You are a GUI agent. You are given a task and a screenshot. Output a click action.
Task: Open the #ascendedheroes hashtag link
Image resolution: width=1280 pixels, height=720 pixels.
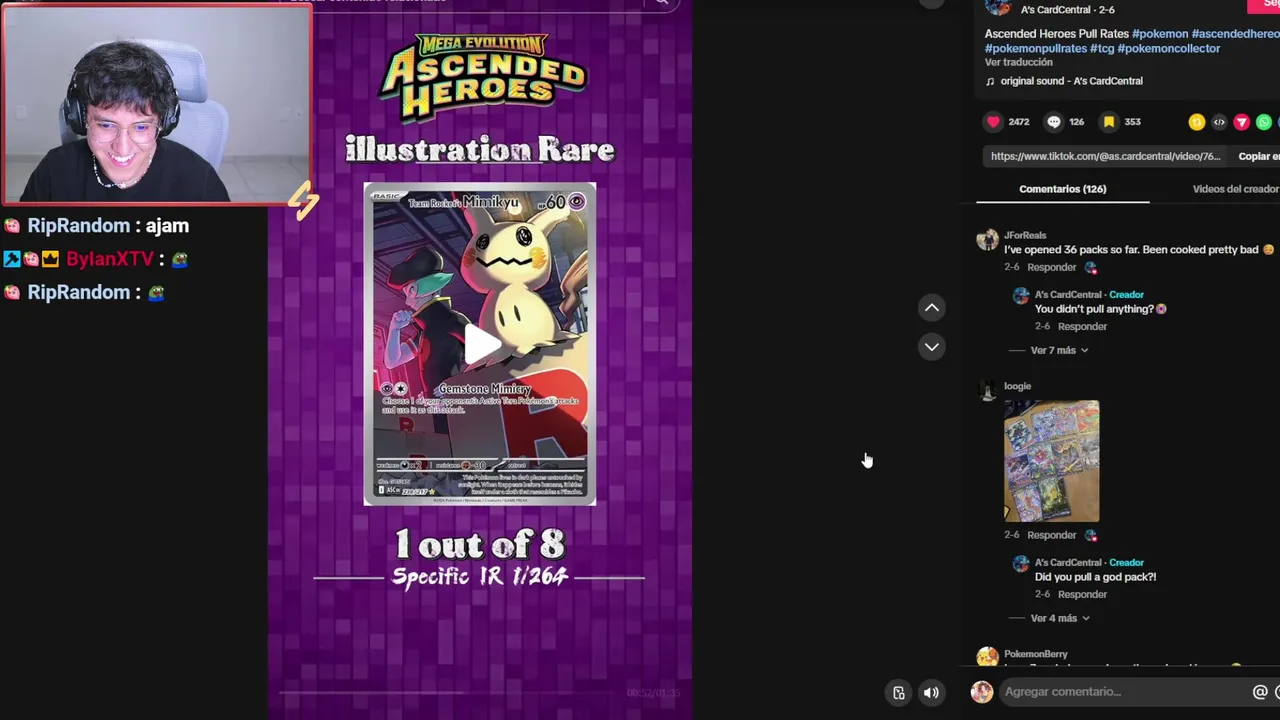point(1236,34)
